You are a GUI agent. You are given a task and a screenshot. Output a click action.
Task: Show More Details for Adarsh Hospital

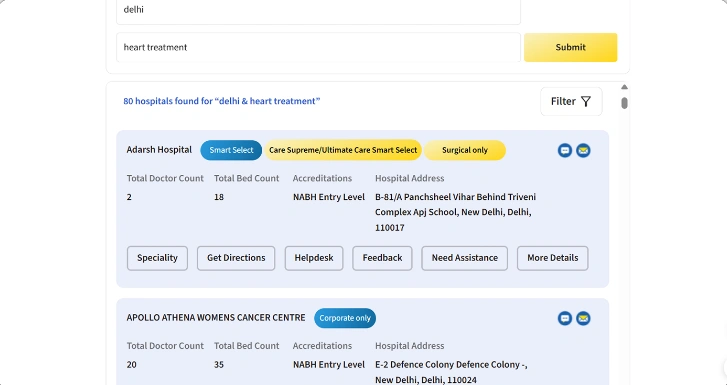[x=553, y=258]
